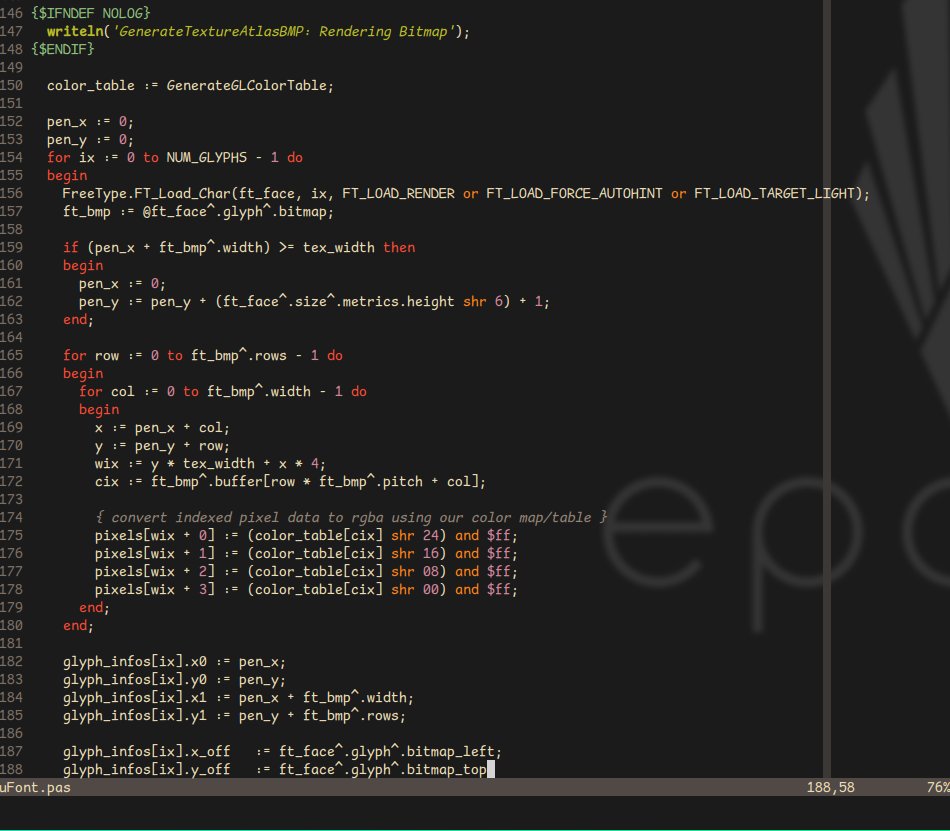This screenshot has width=950, height=831.
Task: Click FT_LOAD_TARGET_LIGHT flag
Action: (774, 193)
